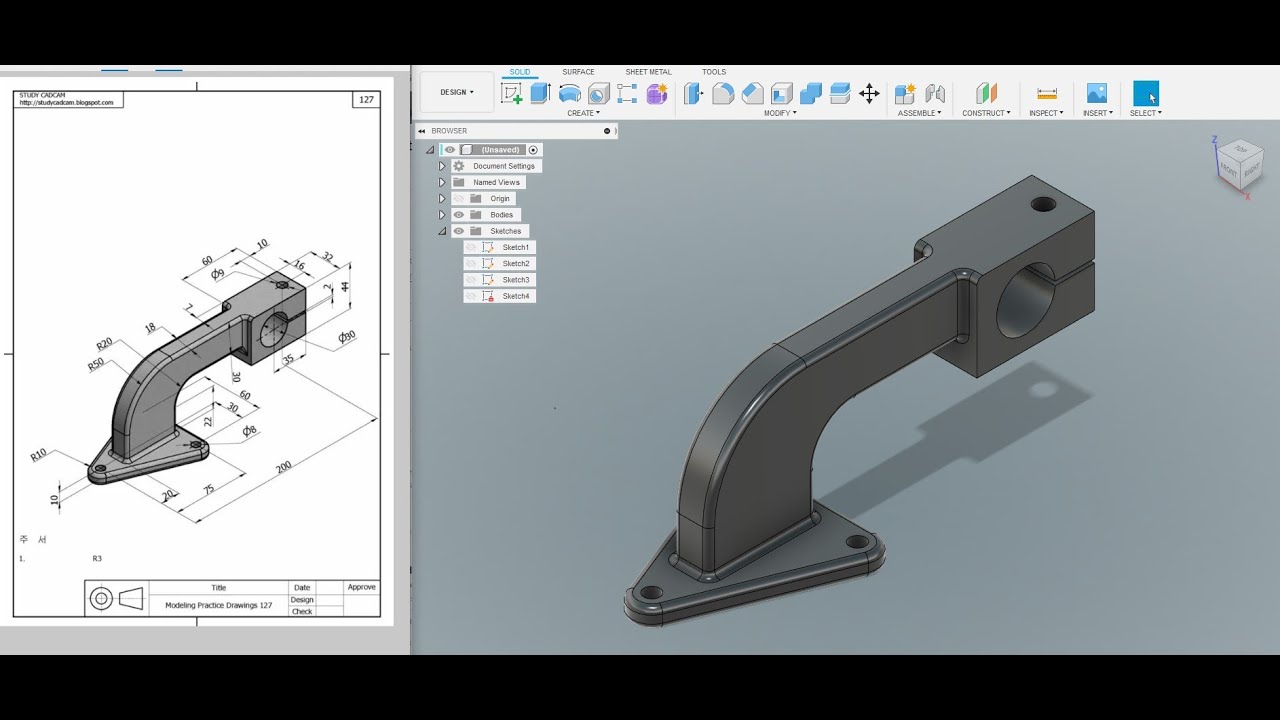Toggle visibility of the Origin folder
The height and width of the screenshot is (720, 1280).
coord(459,199)
